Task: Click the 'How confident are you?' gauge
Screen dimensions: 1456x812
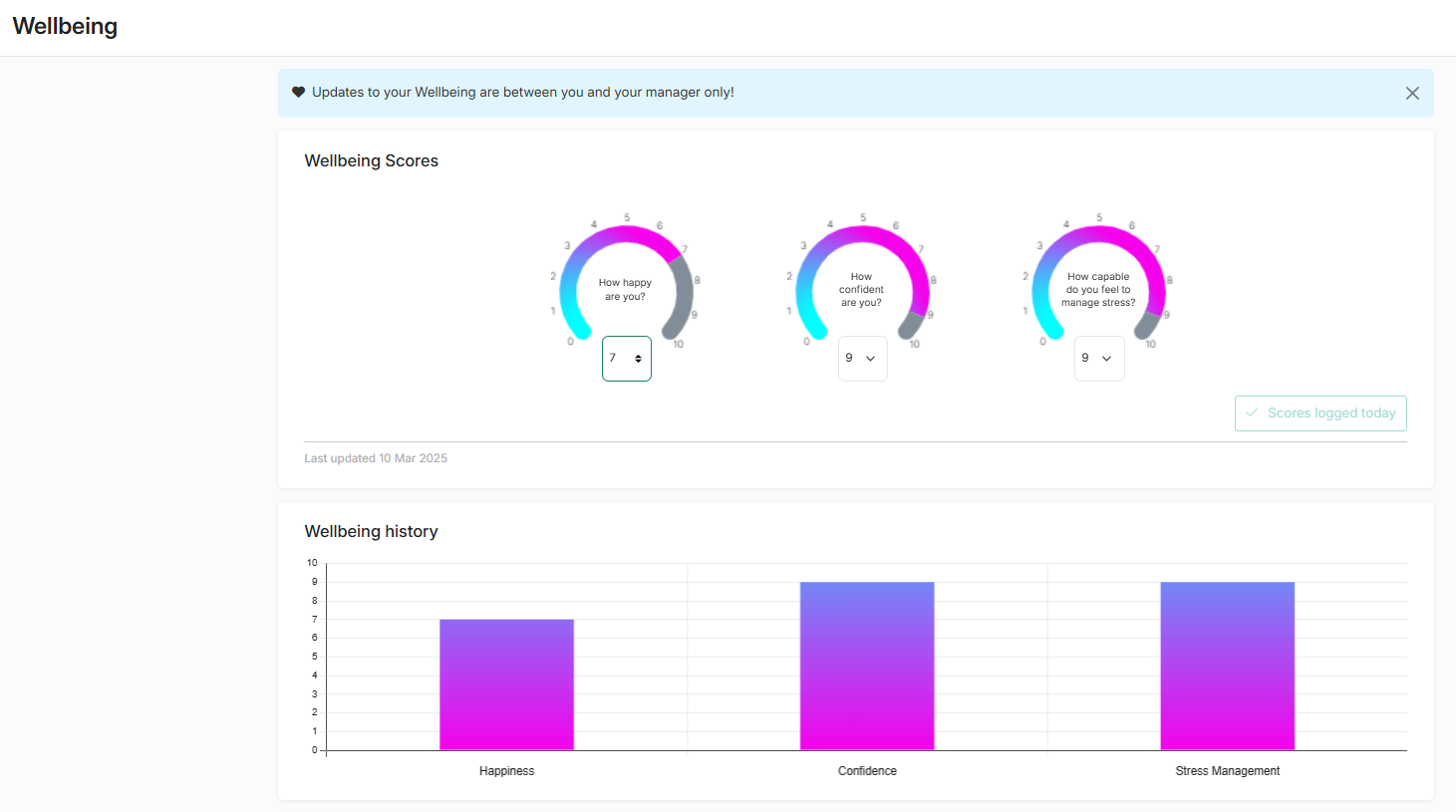Action: pos(862,284)
